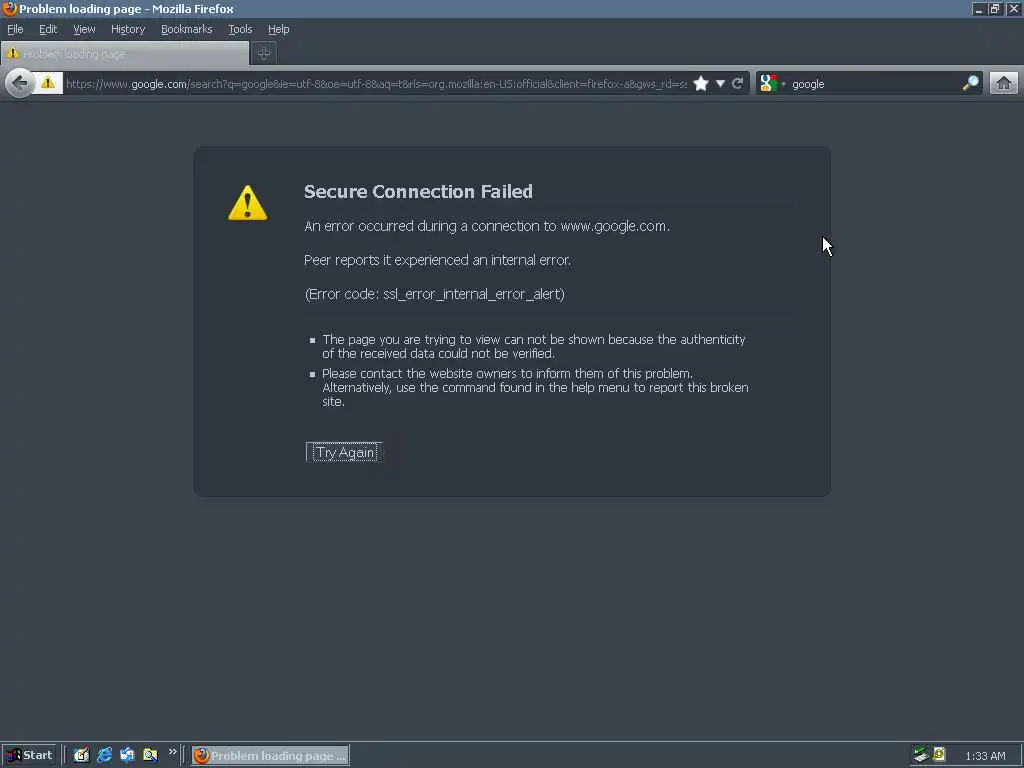Restore down the Firefox window
The width and height of the screenshot is (1024, 768).
click(x=995, y=9)
